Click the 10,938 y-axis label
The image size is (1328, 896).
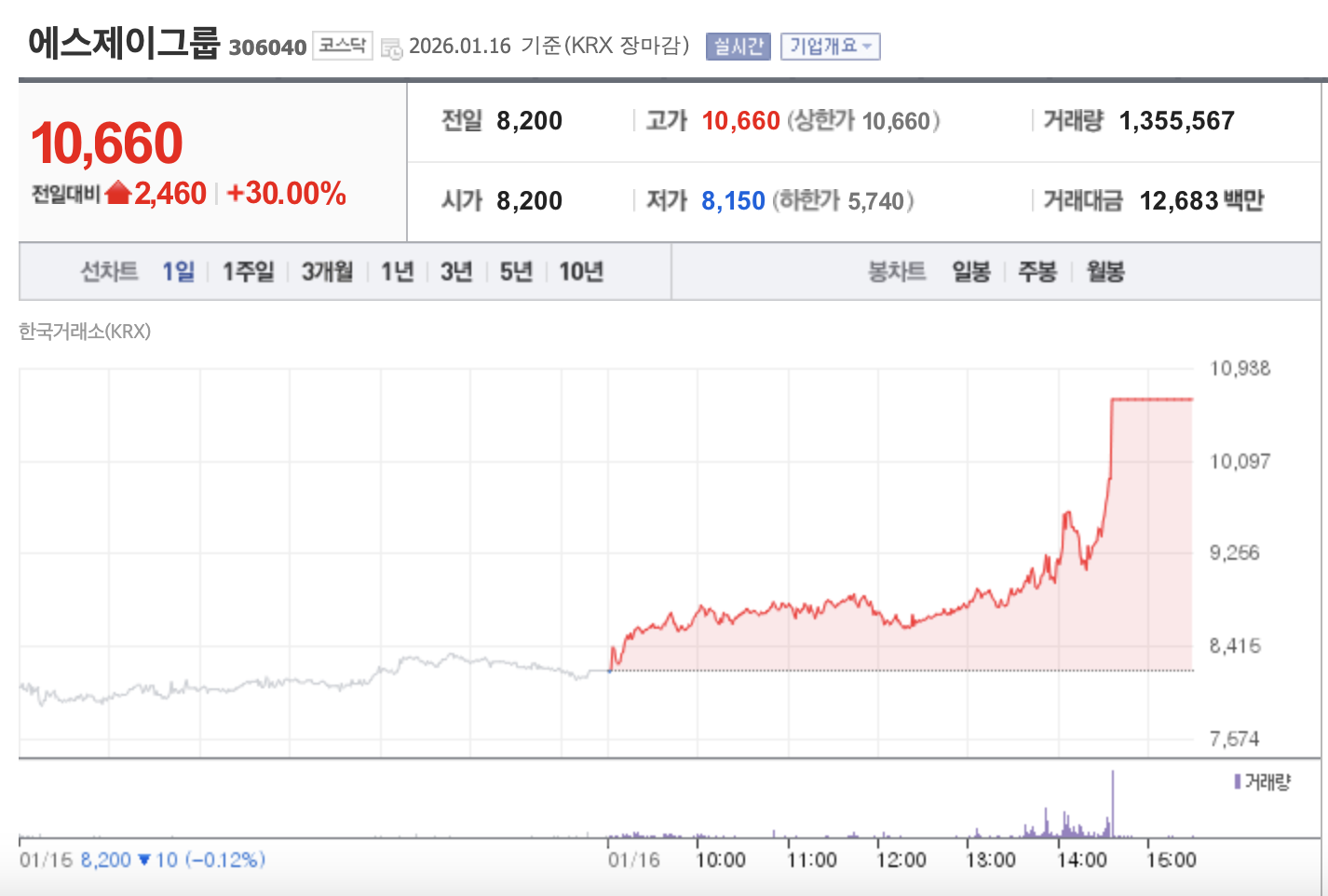pos(1240,368)
